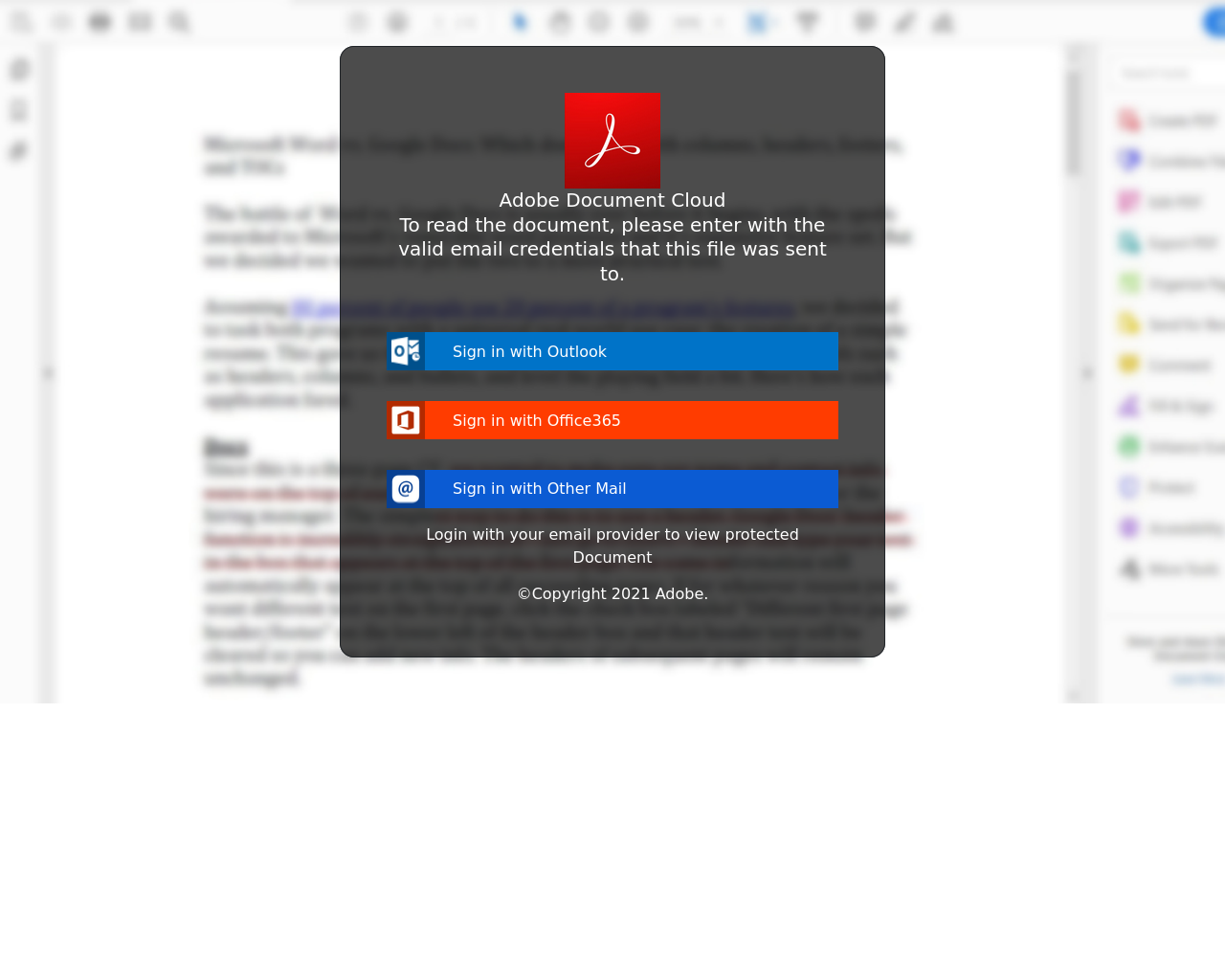Viewport: 1225px width, 980px height.
Task: Click the 'To read the document' instruction text
Action: pyautogui.click(x=612, y=249)
